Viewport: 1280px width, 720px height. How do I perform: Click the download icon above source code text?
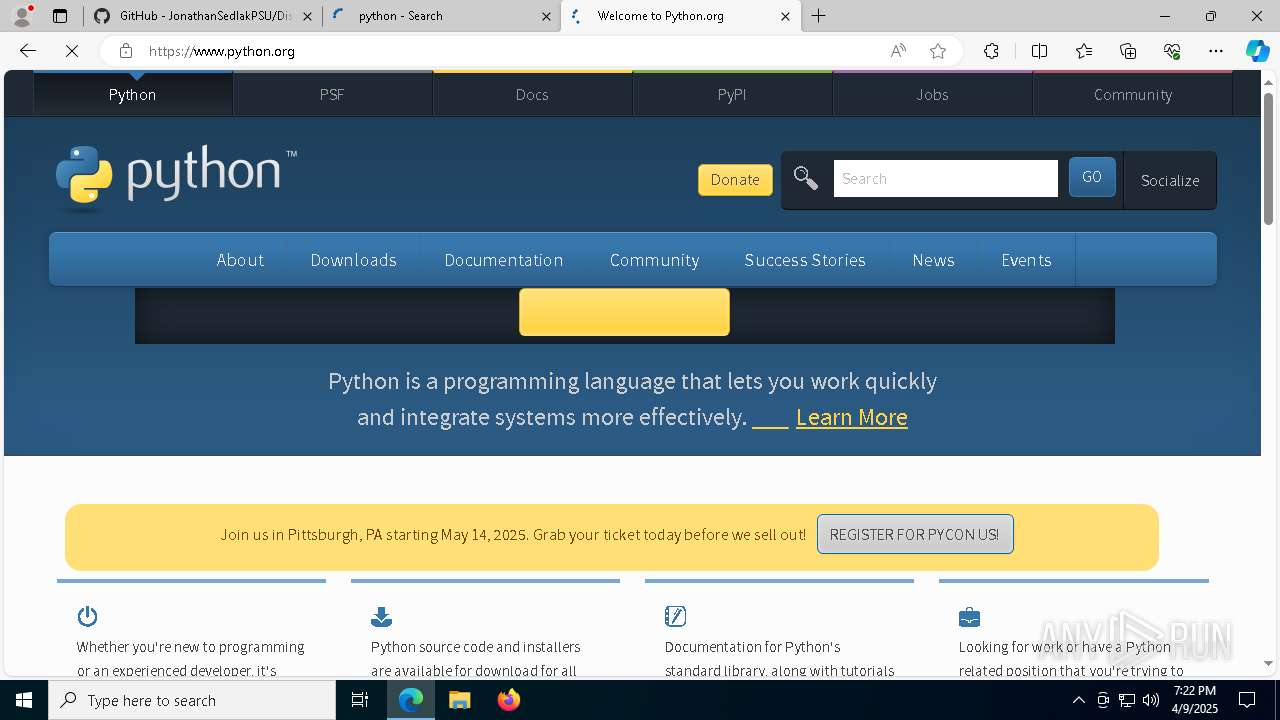381,616
